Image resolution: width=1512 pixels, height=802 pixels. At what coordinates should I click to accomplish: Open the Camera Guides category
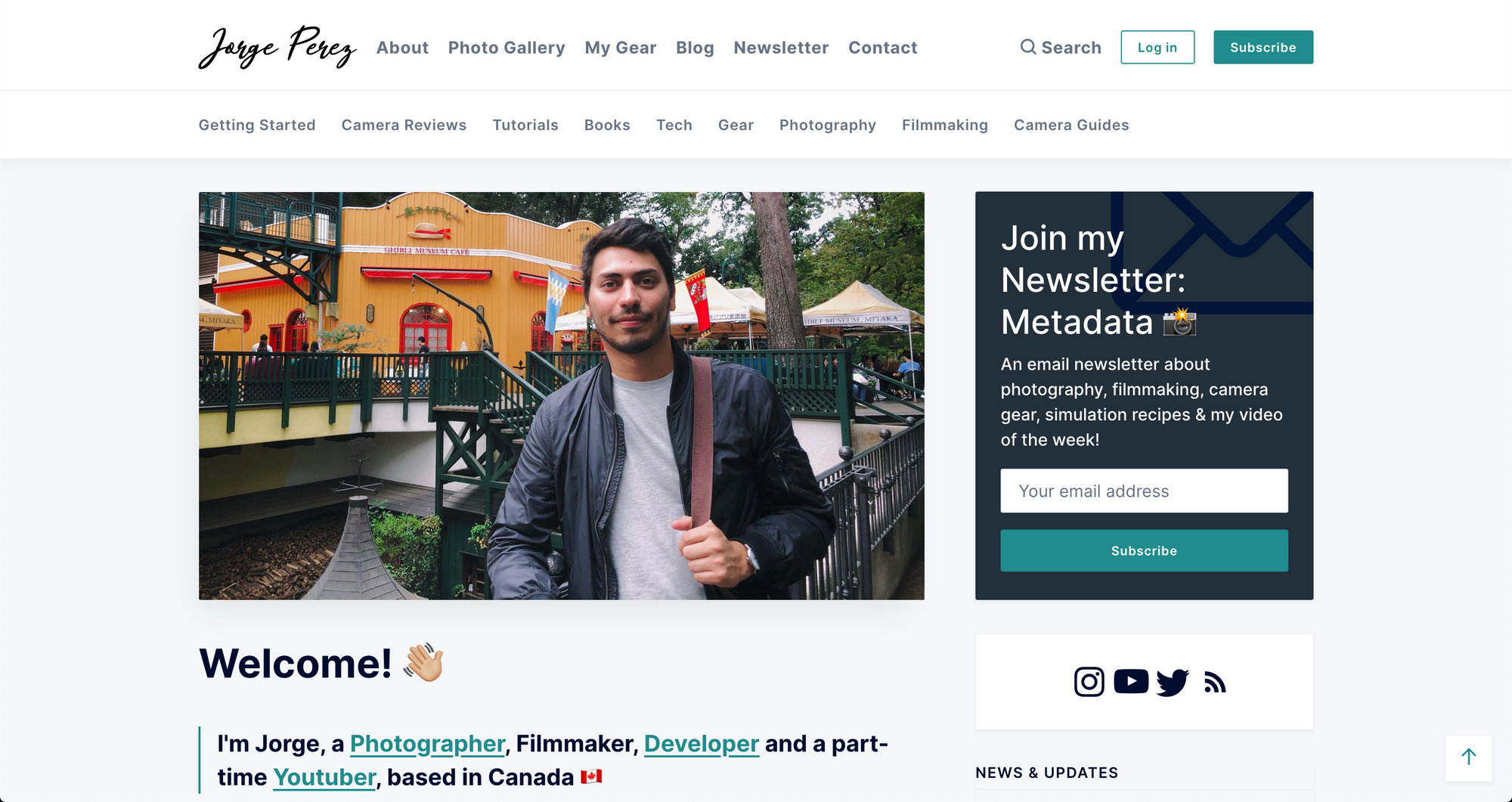(1071, 125)
